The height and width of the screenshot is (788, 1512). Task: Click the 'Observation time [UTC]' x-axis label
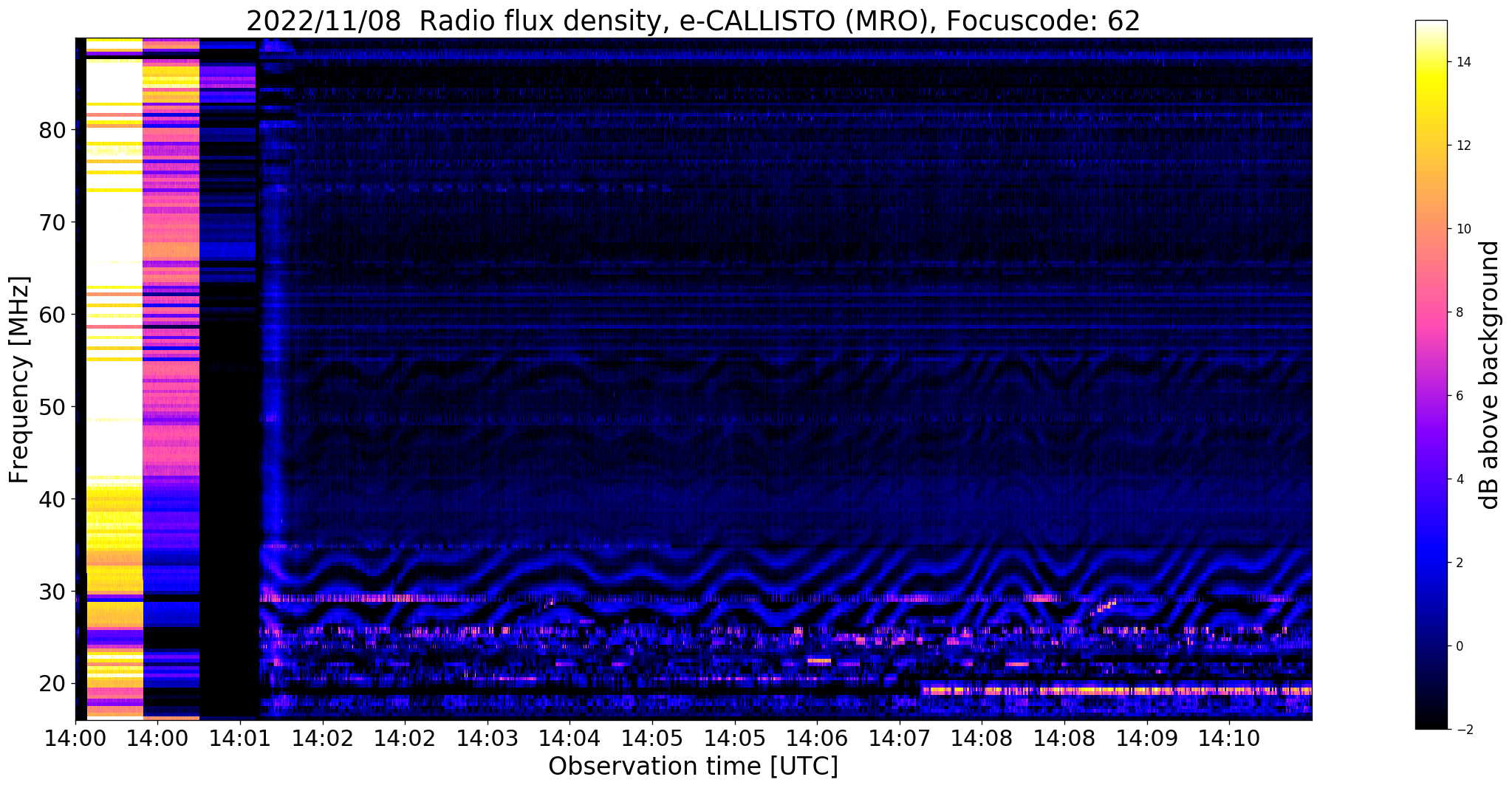693,766
